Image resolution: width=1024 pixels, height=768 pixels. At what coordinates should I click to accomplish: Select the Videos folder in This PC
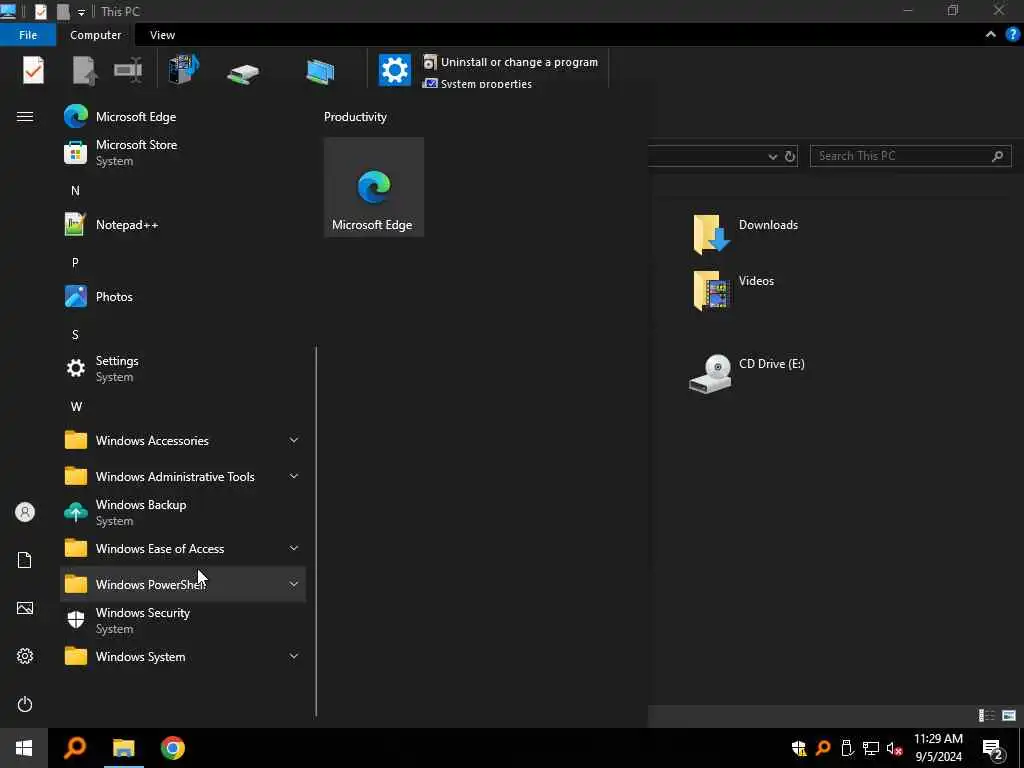coord(734,290)
